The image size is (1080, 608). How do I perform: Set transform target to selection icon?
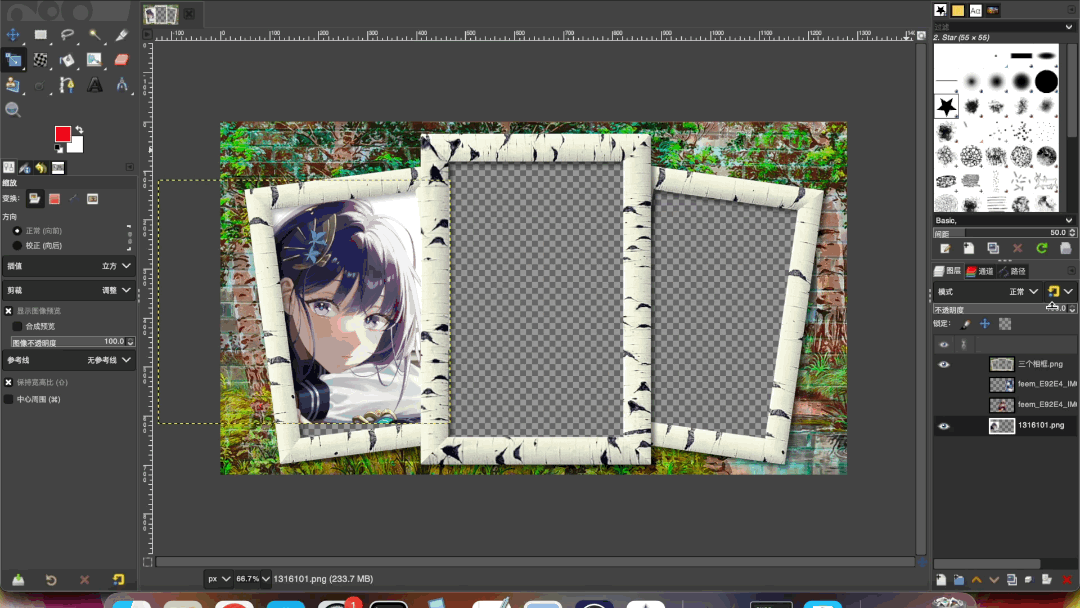coord(54,199)
